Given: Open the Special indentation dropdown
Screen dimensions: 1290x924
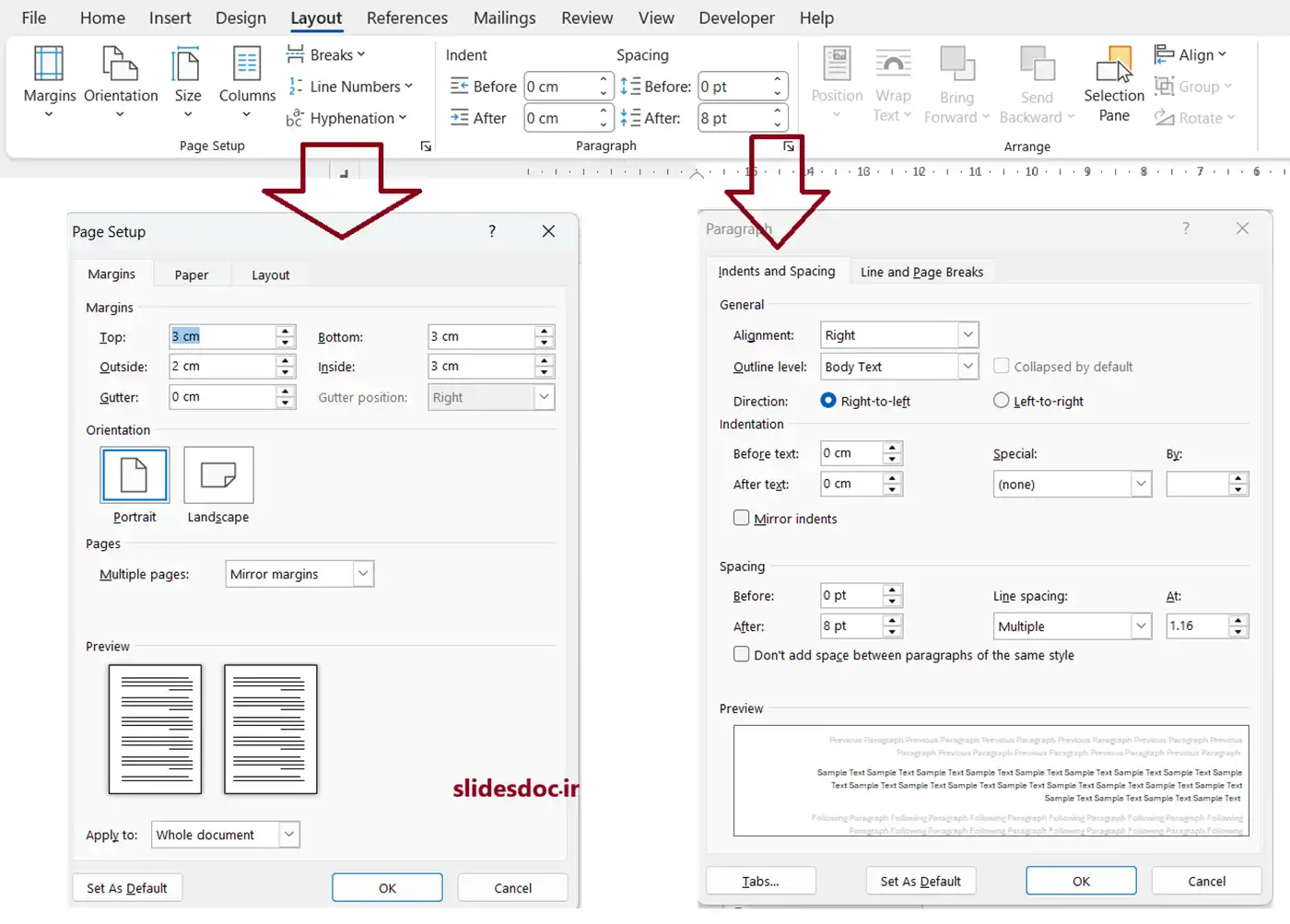Looking at the screenshot, I should [x=1141, y=484].
